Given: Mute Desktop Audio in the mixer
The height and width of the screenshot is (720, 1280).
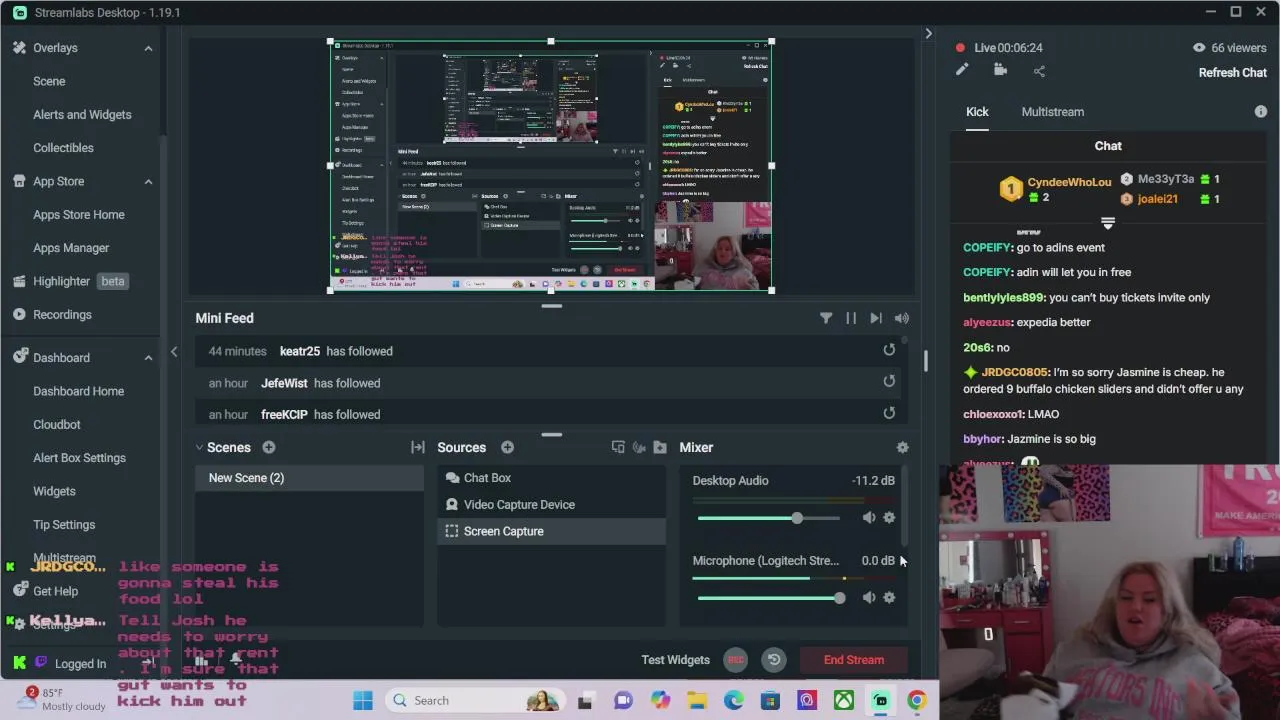Looking at the screenshot, I should 869,517.
